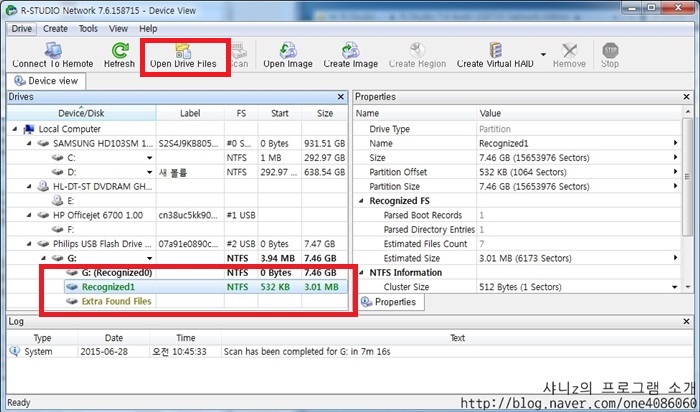Collapse the G: partition node
This screenshot has width=700, height=412.
(44, 258)
